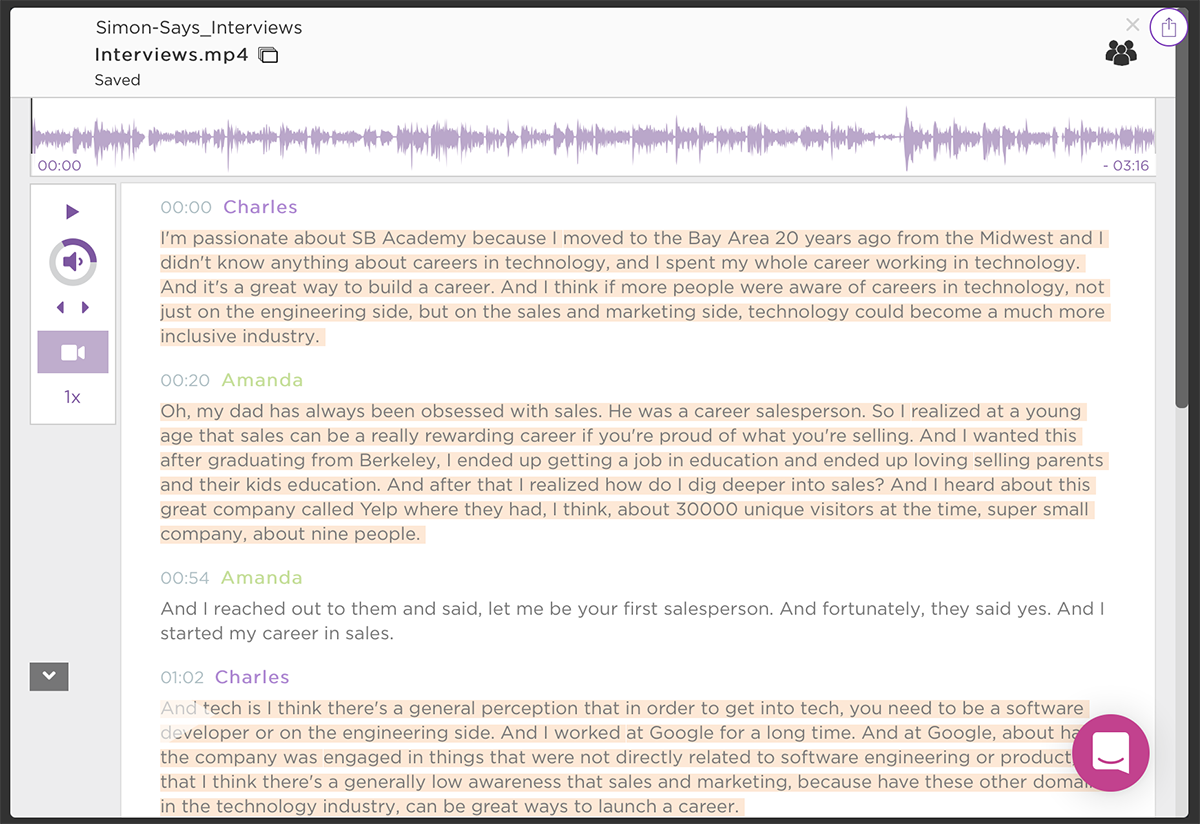Toggle the video preview on or off

pyautogui.click(x=72, y=351)
